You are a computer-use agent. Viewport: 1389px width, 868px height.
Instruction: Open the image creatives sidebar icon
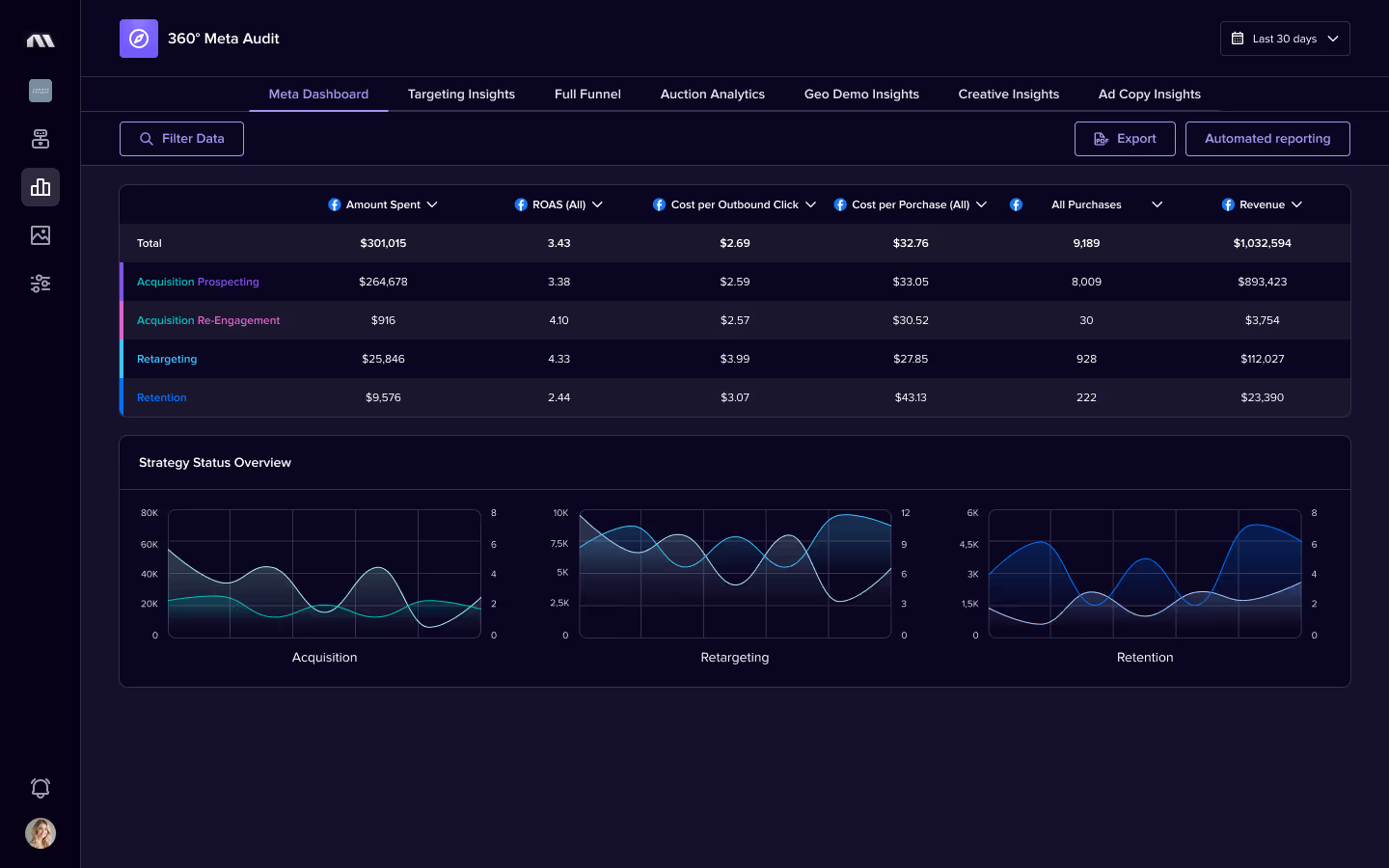(41, 235)
